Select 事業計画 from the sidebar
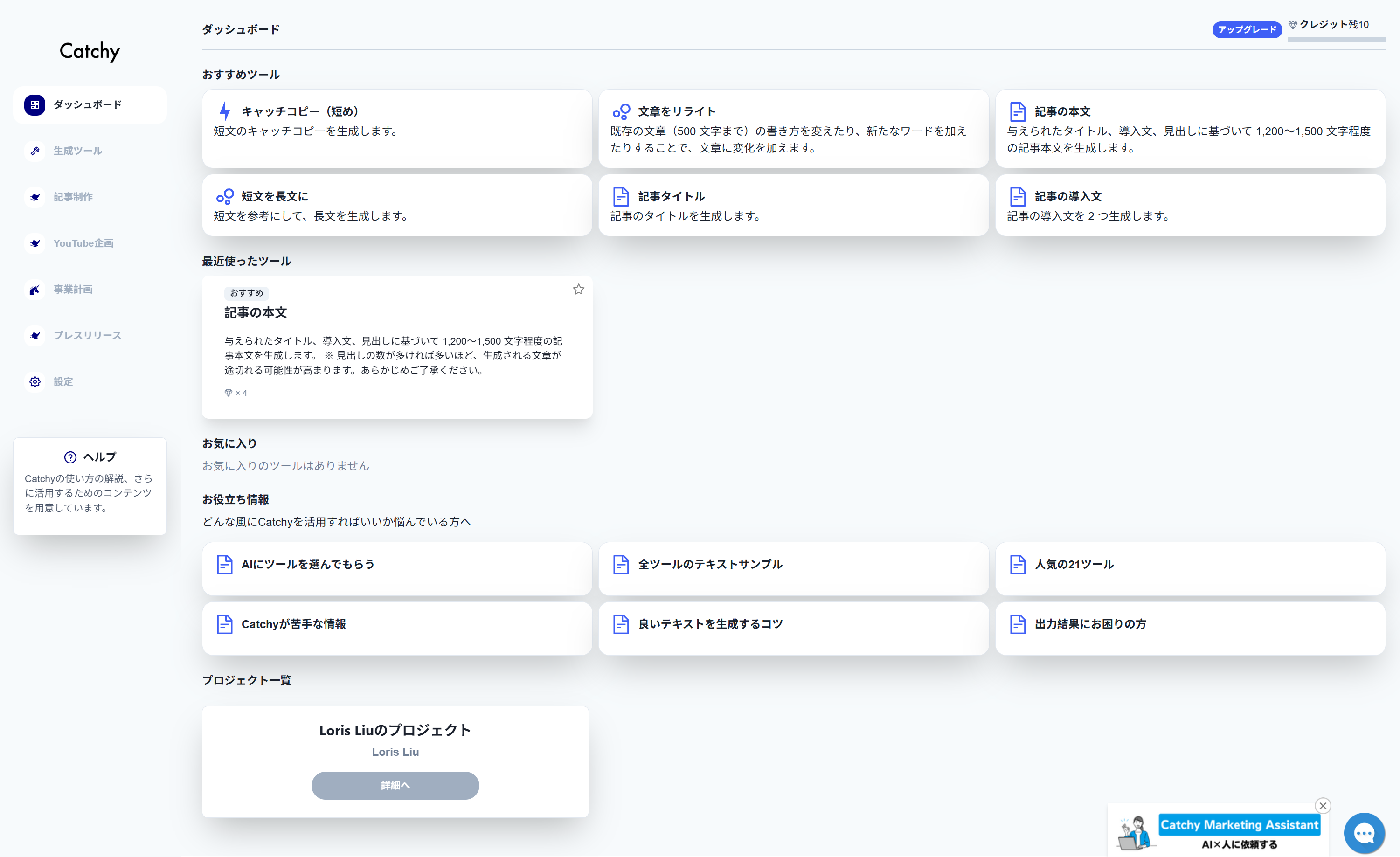Image resolution: width=1400 pixels, height=857 pixels. pyautogui.click(x=90, y=290)
